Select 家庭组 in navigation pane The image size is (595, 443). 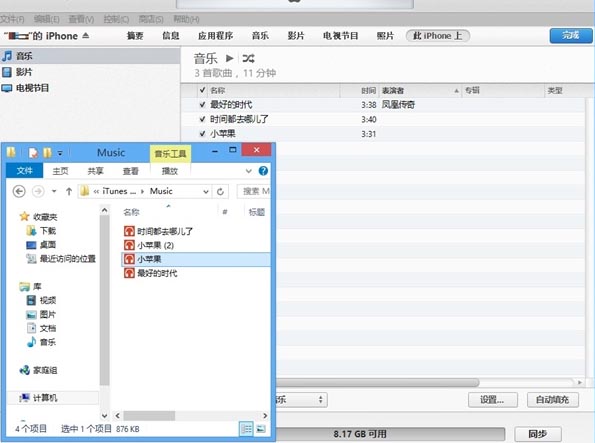pyautogui.click(x=38, y=370)
